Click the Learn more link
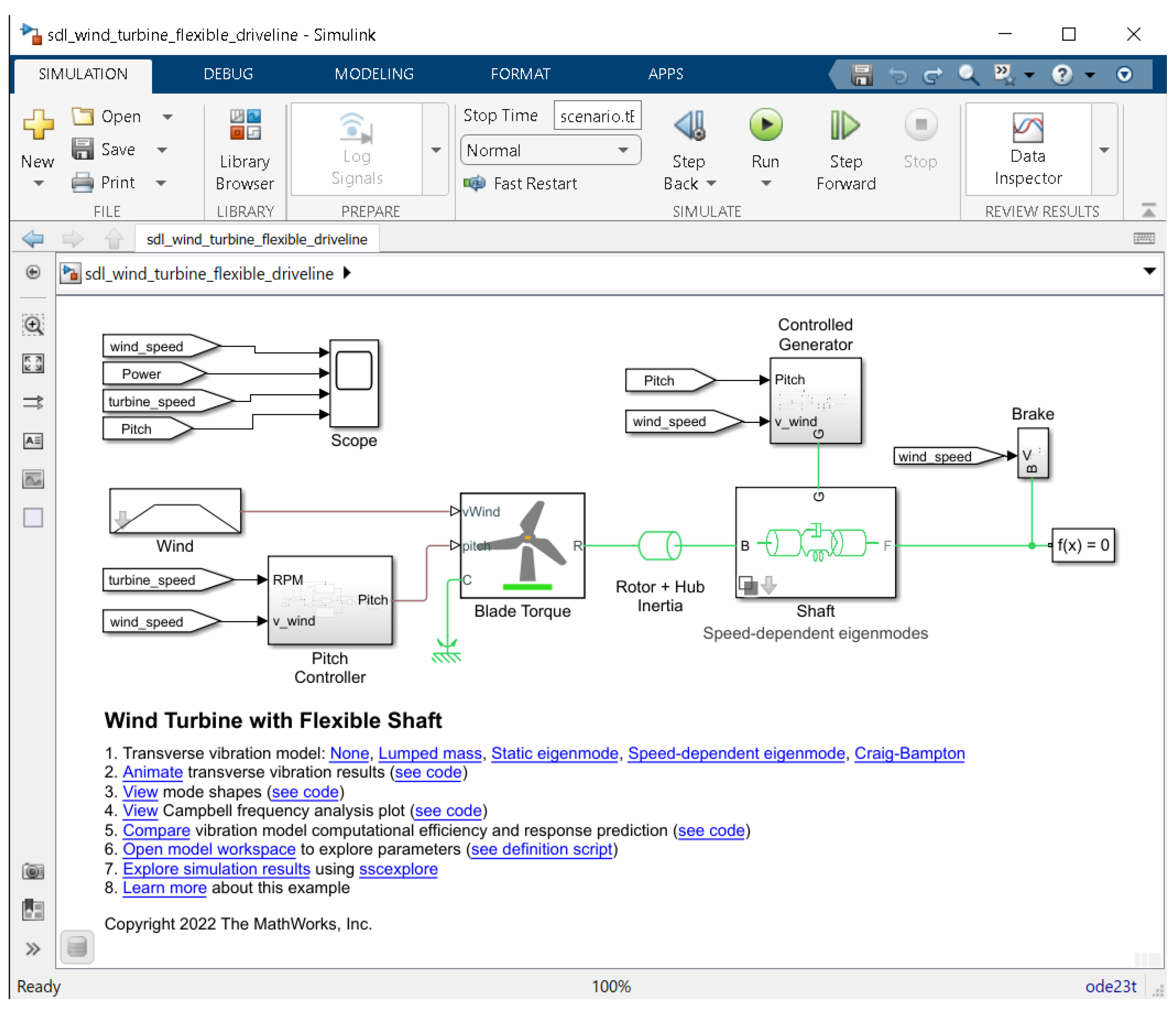The width and height of the screenshot is (1176, 1013). [x=165, y=887]
